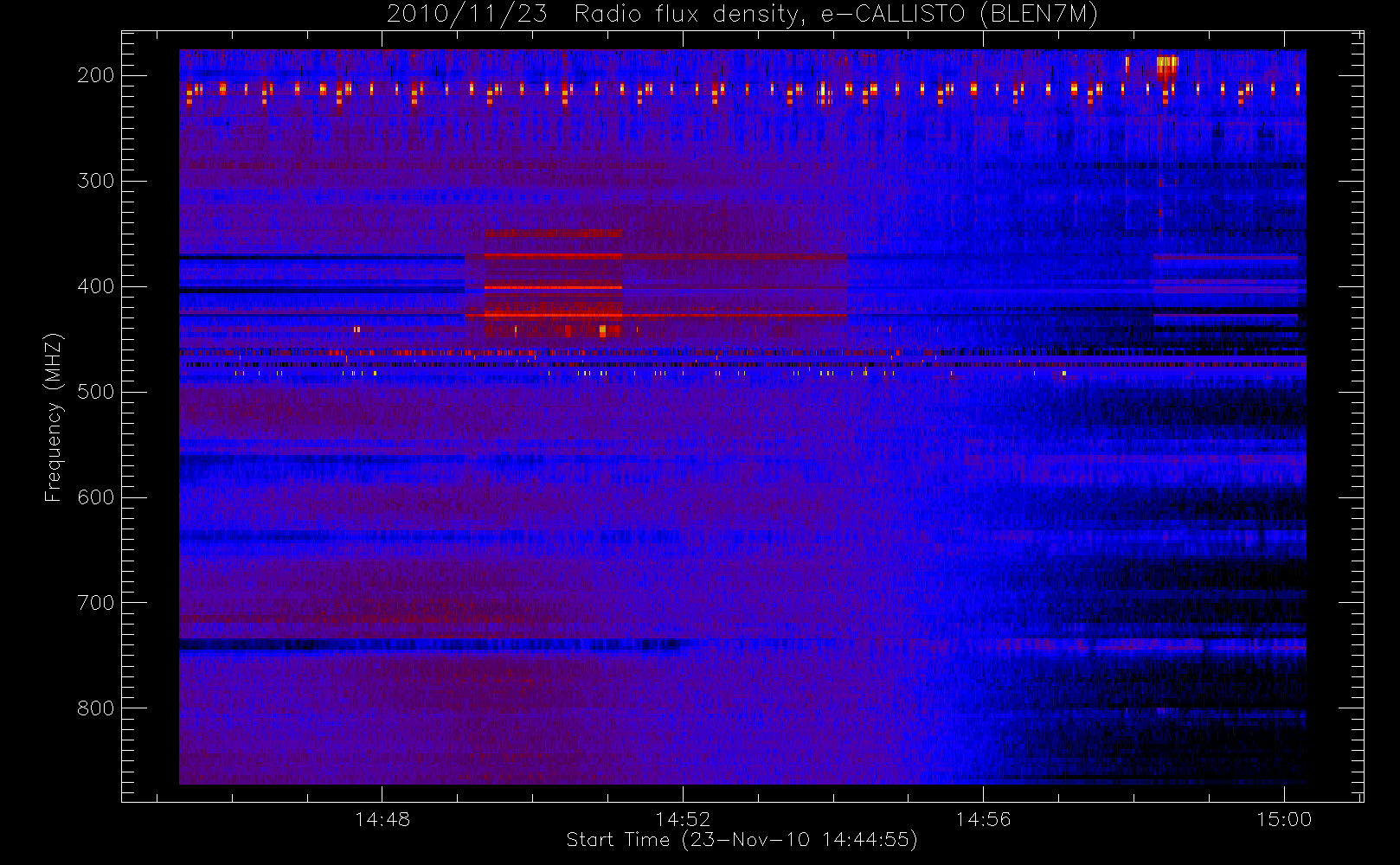This screenshot has height=865, width=1400.
Task: Click the 15:00 time tick label
Action: point(1284,819)
